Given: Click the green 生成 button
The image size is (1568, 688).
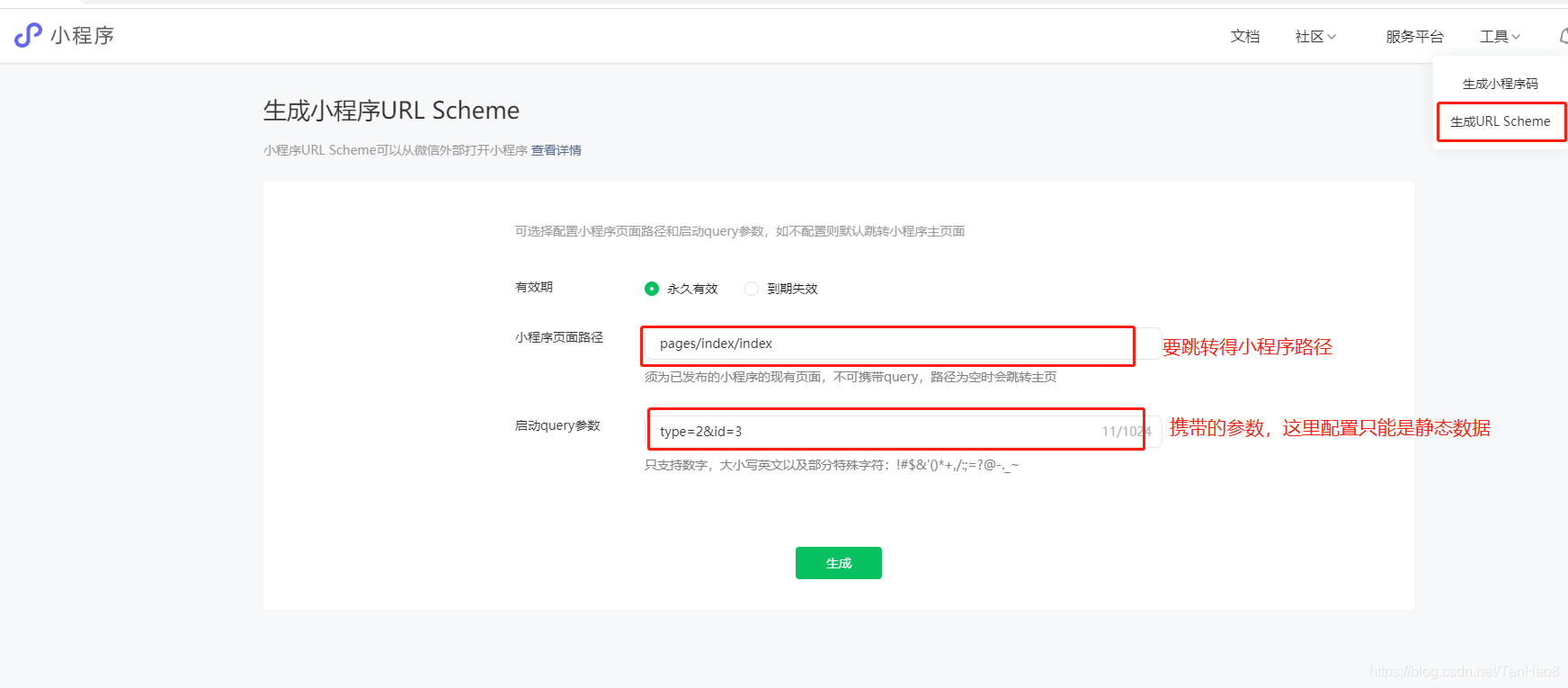Looking at the screenshot, I should click(x=838, y=563).
